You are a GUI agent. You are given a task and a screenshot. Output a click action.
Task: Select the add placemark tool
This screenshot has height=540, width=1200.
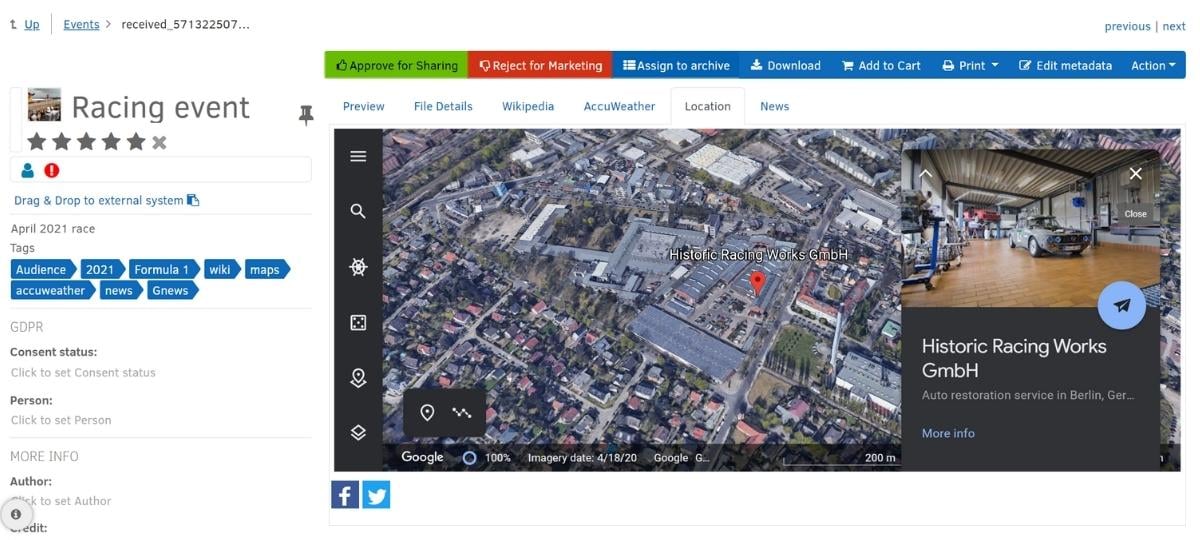427,412
